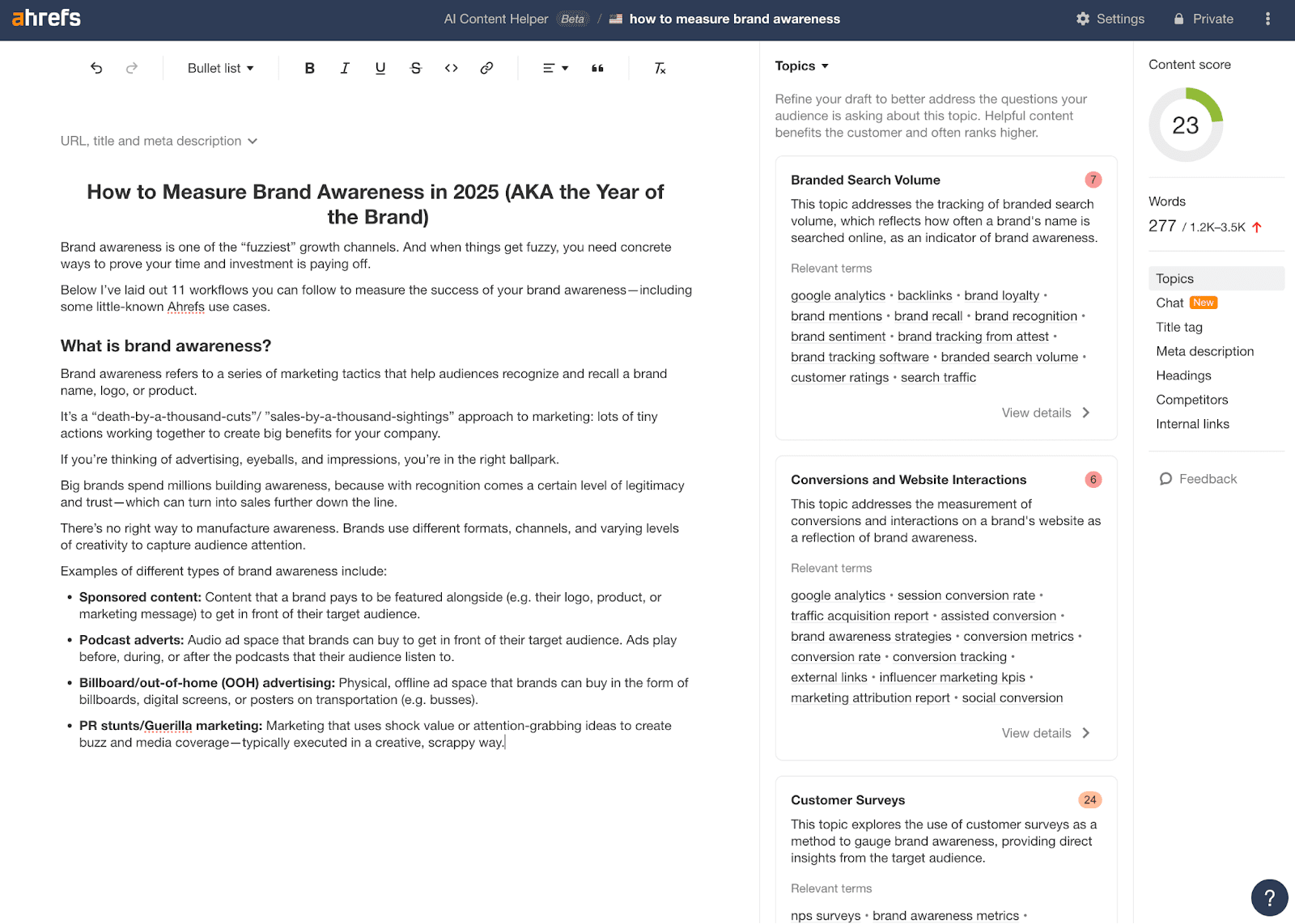1295x924 pixels.
Task: View details of Branded Search Volume topic
Action: pos(1045,413)
